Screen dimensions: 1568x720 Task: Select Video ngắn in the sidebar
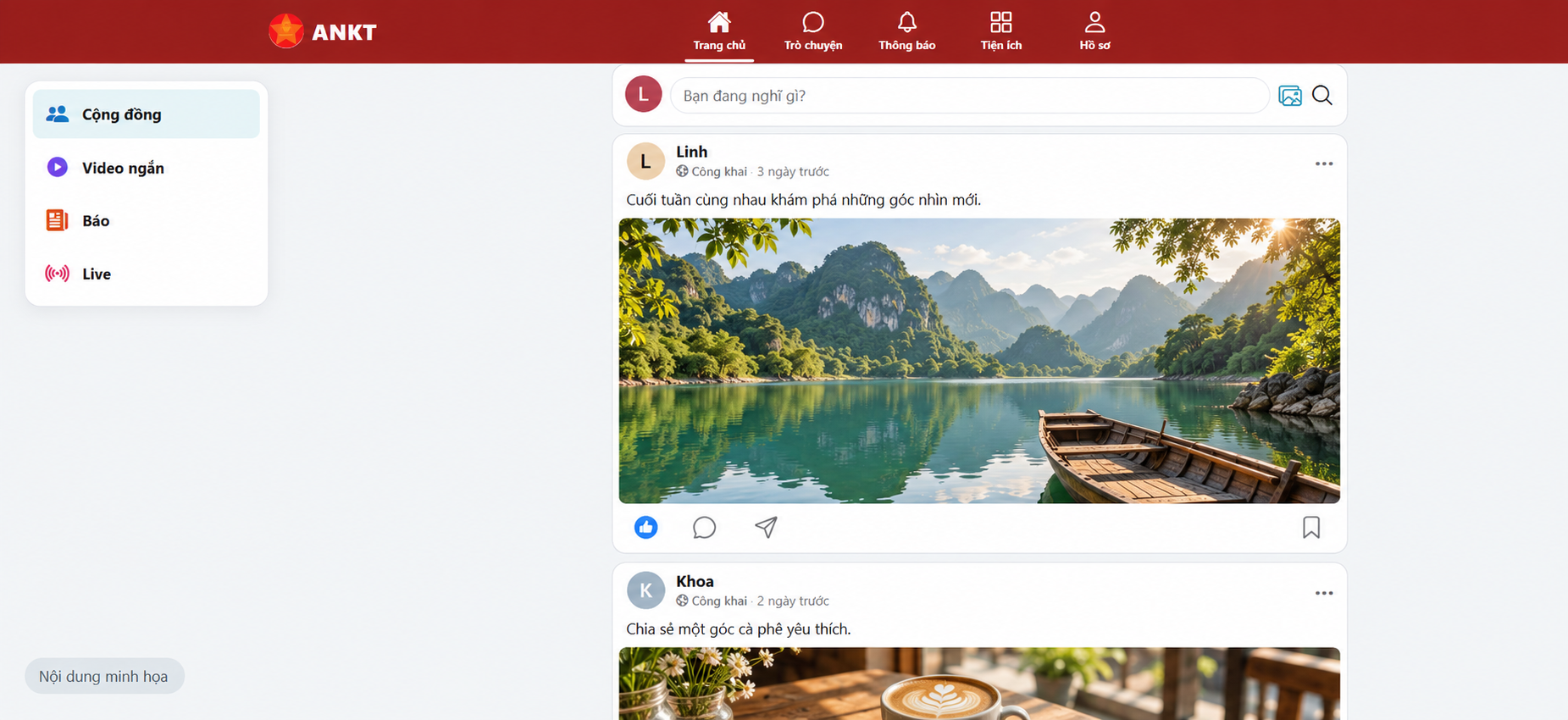tap(147, 168)
